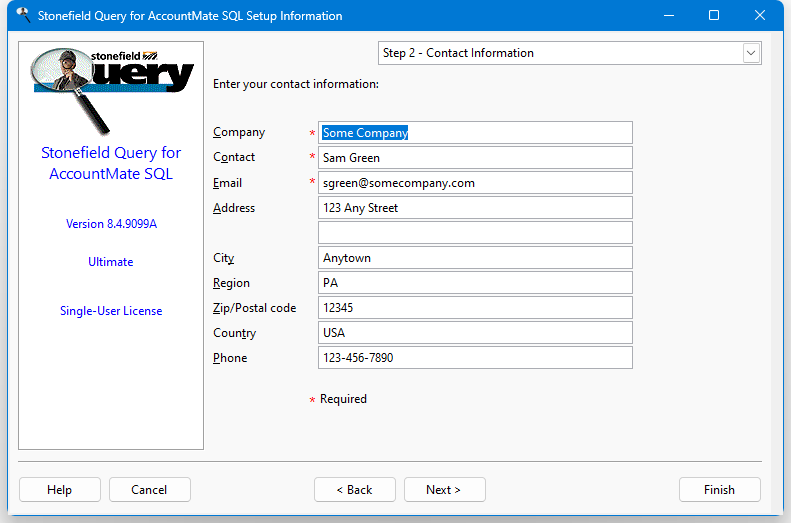The height and width of the screenshot is (523, 791).
Task: Click the Contact field with Sam Green
Action: [475, 157]
